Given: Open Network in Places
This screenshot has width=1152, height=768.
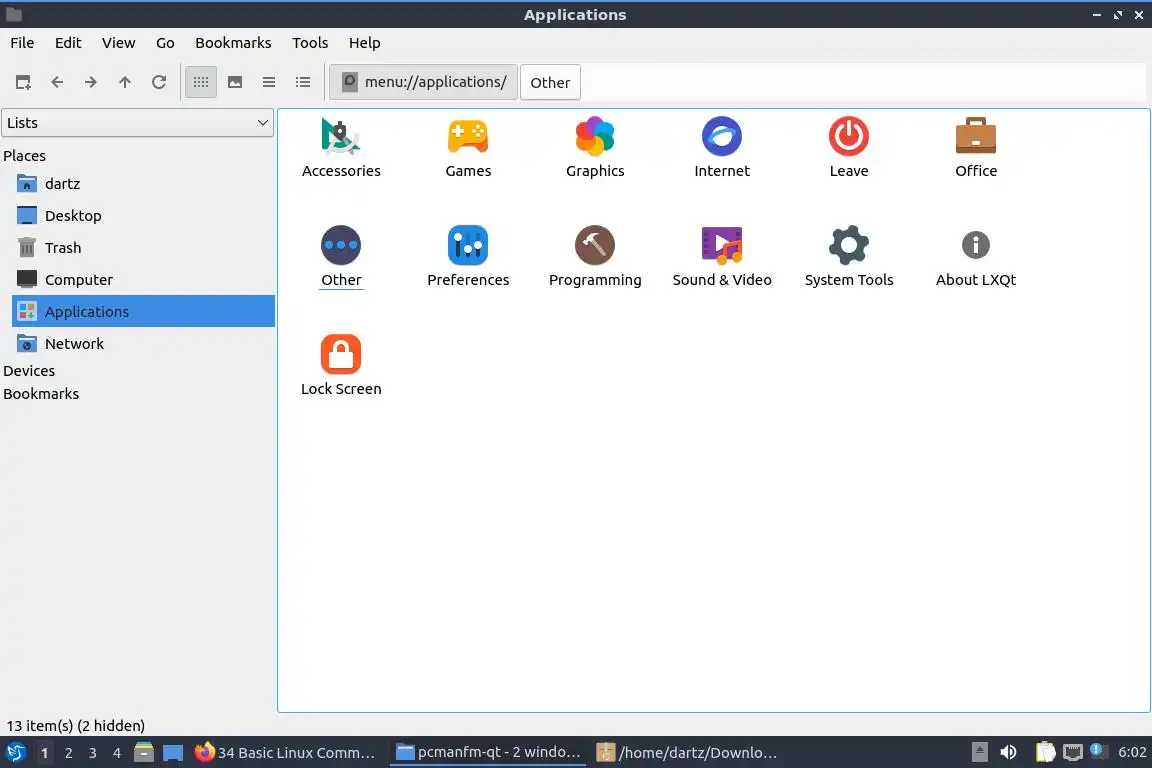Looking at the screenshot, I should [x=143, y=343].
